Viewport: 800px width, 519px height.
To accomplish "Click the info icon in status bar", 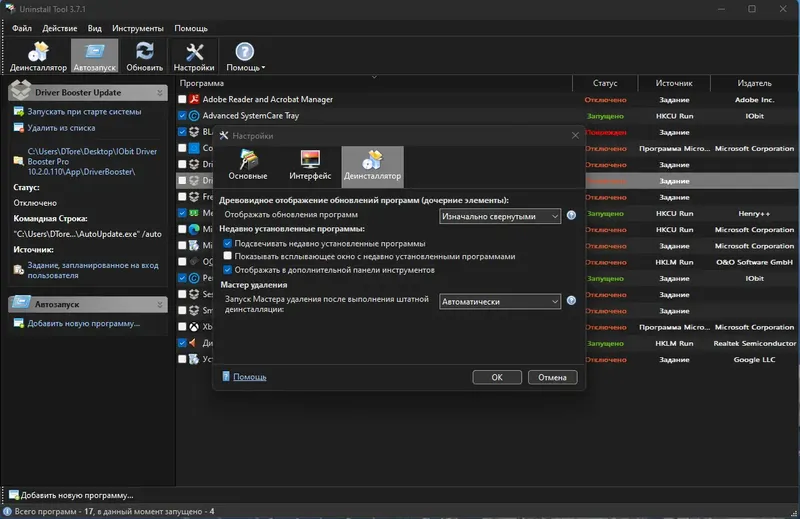I will pyautogui.click(x=7, y=511).
